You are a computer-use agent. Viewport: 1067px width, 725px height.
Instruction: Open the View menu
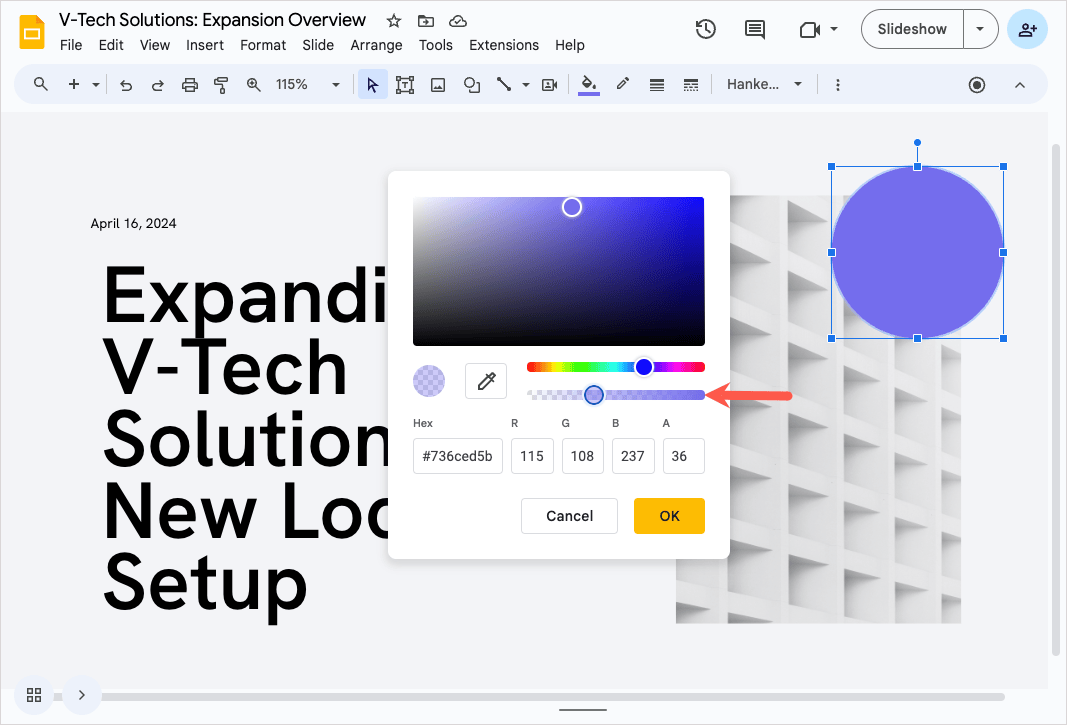154,45
